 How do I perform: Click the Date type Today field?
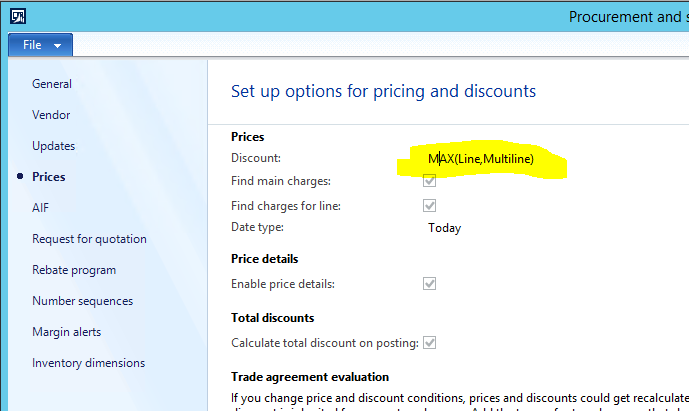(445, 228)
